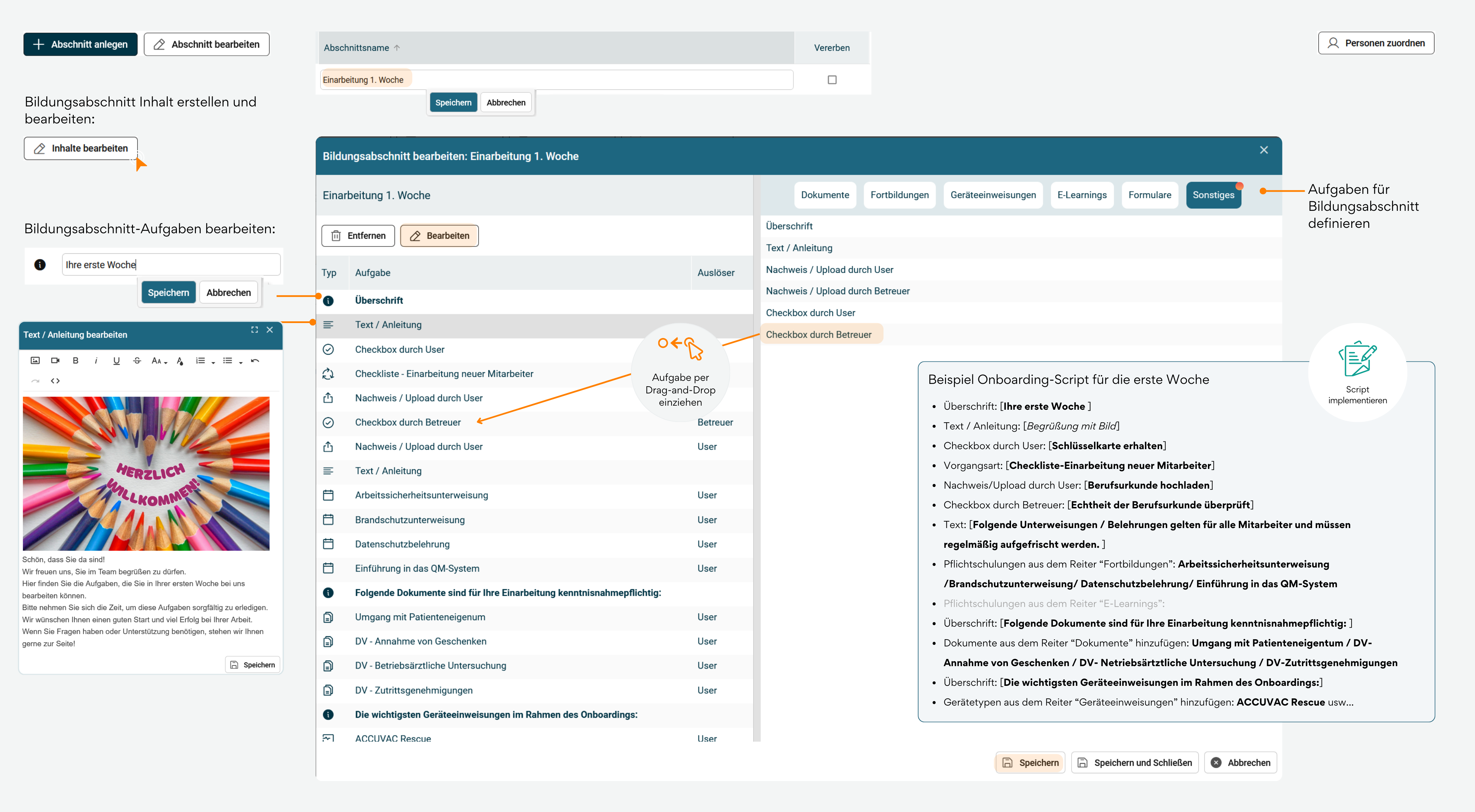
Task: Toggle the Vererben checkbox for Einarbeitung 1. Woche
Action: point(832,80)
